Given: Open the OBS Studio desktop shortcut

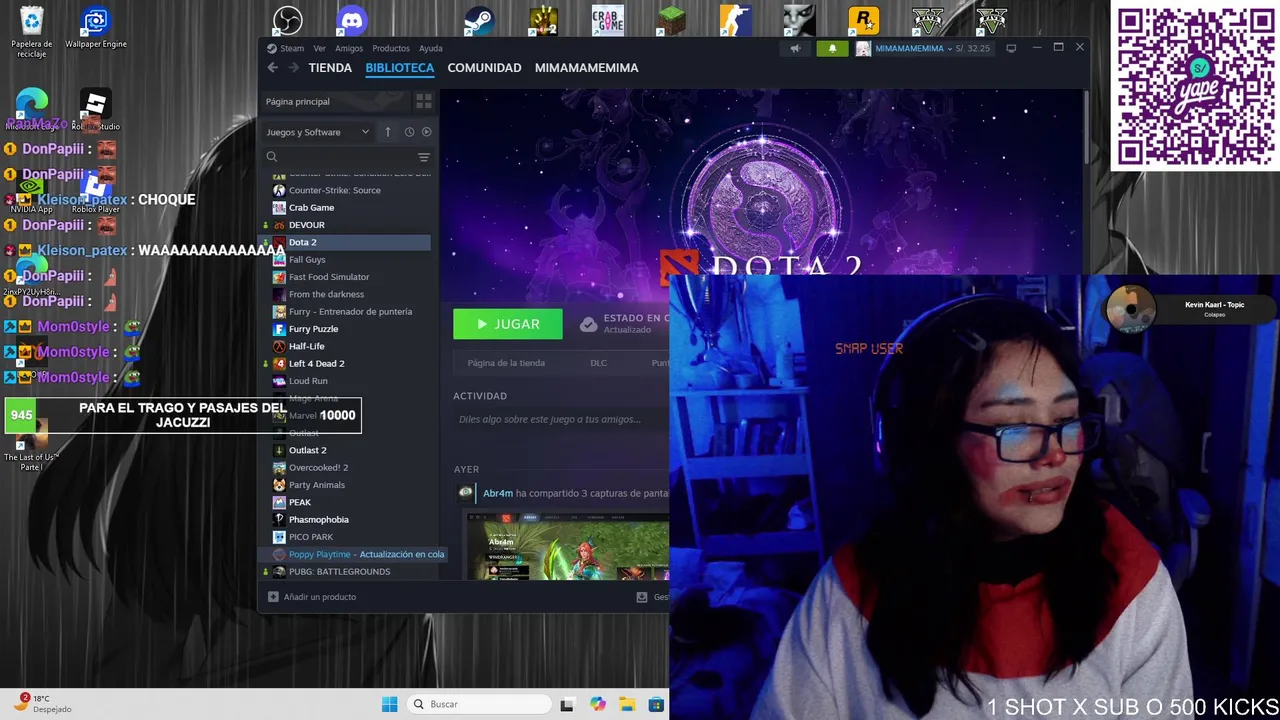Looking at the screenshot, I should (x=288, y=20).
